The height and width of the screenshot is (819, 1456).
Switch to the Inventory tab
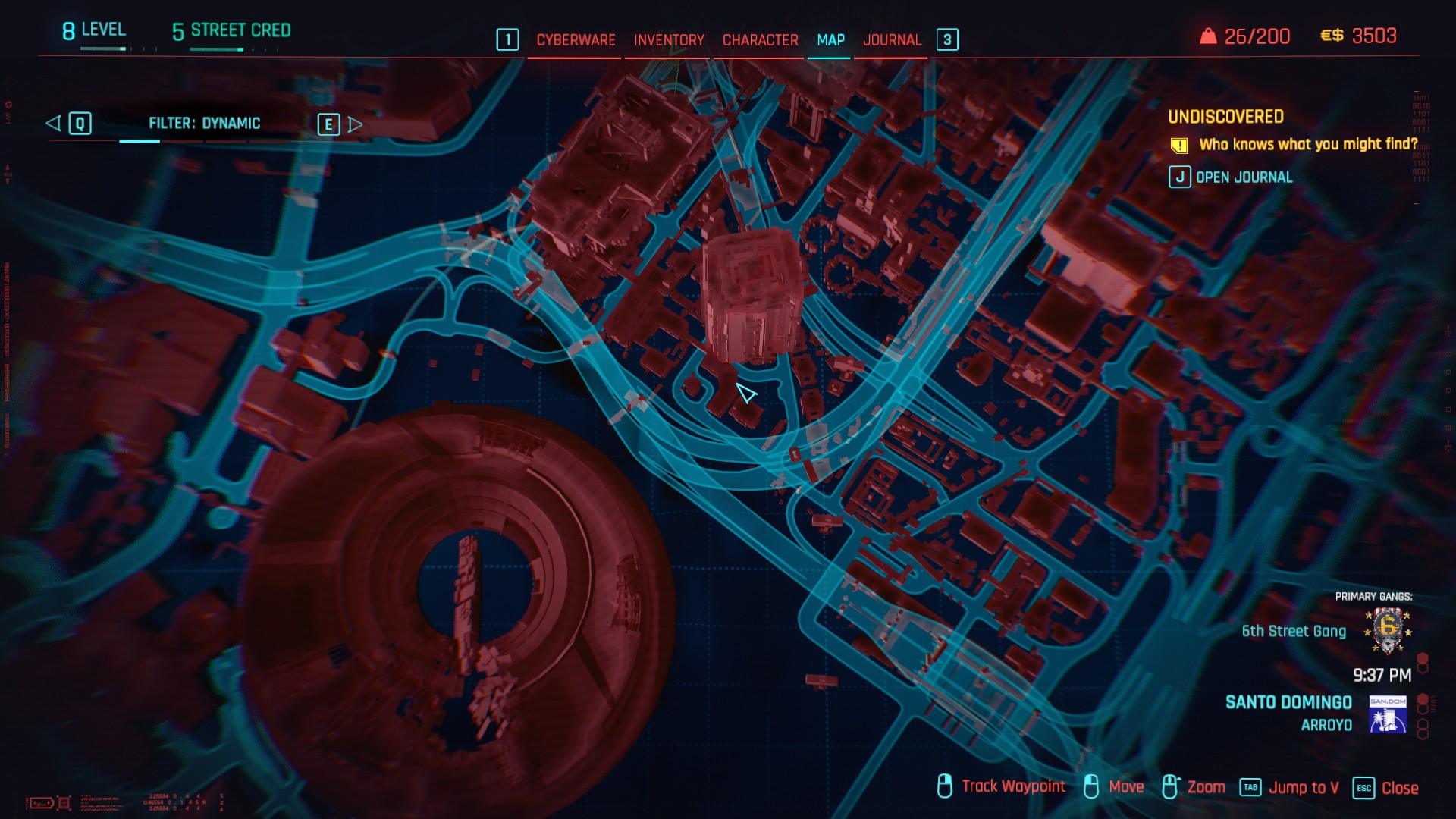(669, 40)
